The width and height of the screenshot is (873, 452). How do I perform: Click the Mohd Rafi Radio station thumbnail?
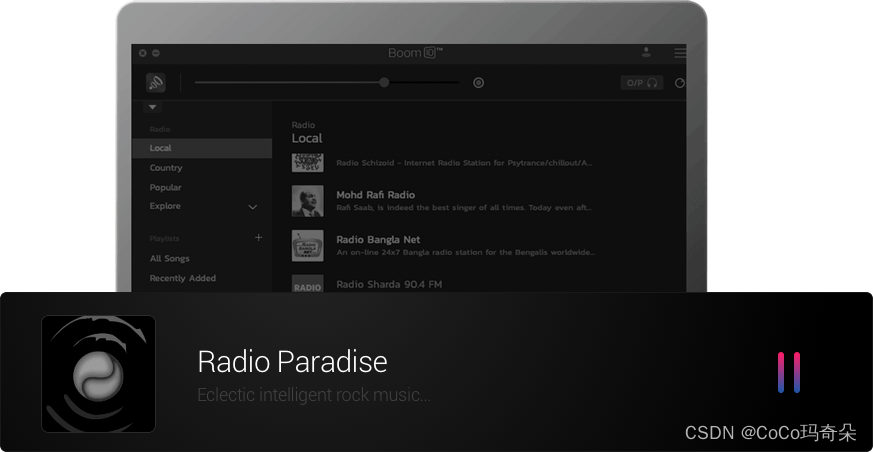(x=307, y=201)
